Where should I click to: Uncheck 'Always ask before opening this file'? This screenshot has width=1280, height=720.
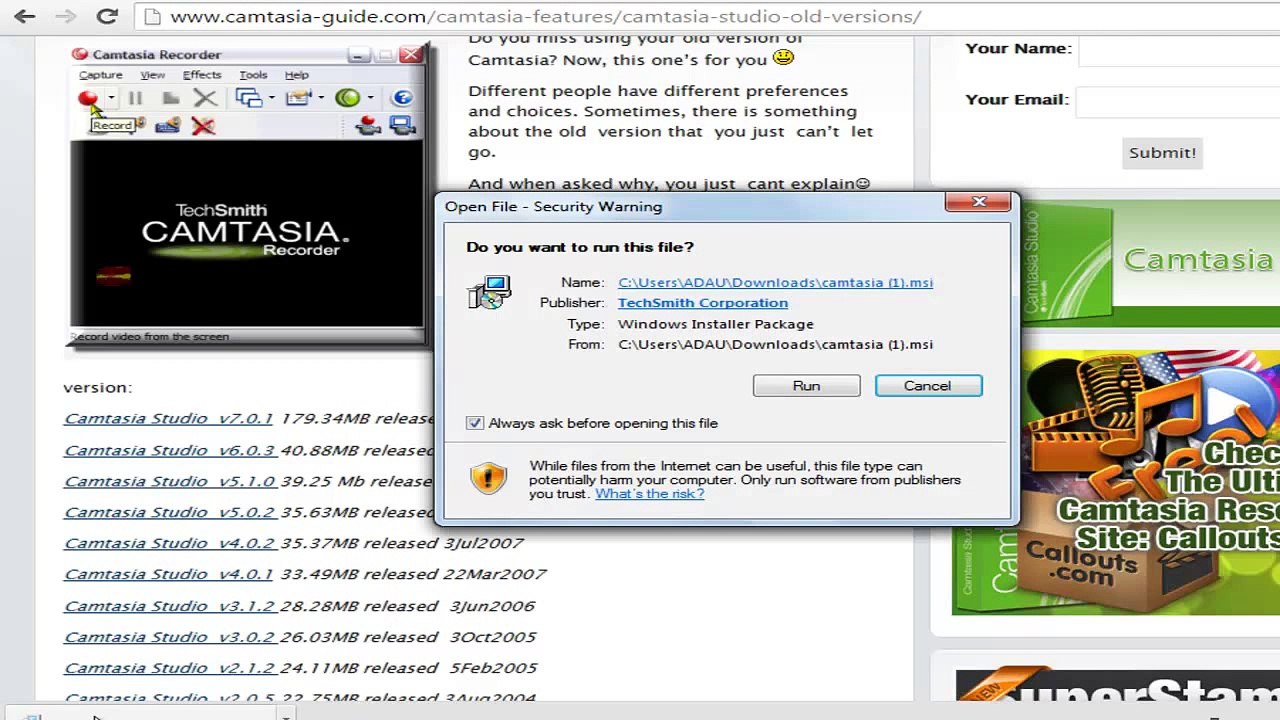pos(475,423)
